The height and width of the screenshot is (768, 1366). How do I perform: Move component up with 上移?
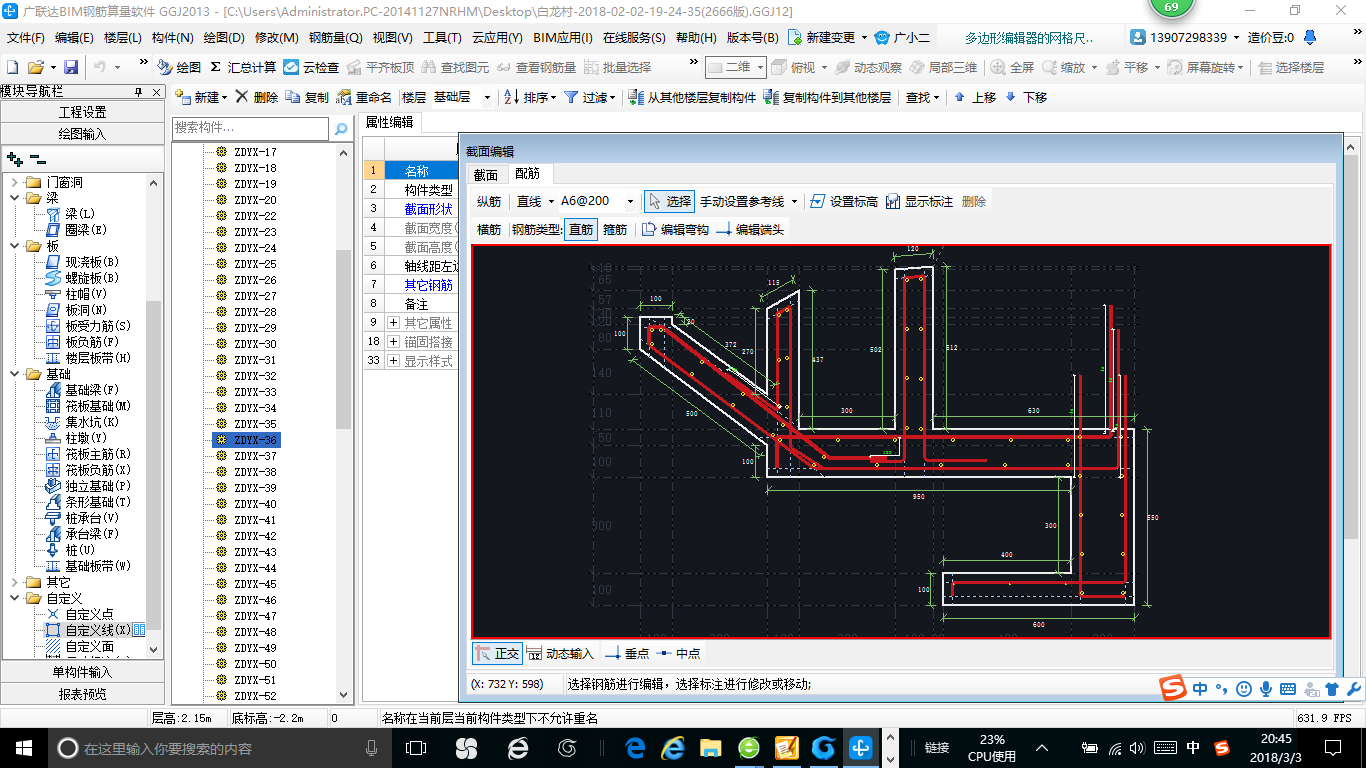tap(975, 97)
